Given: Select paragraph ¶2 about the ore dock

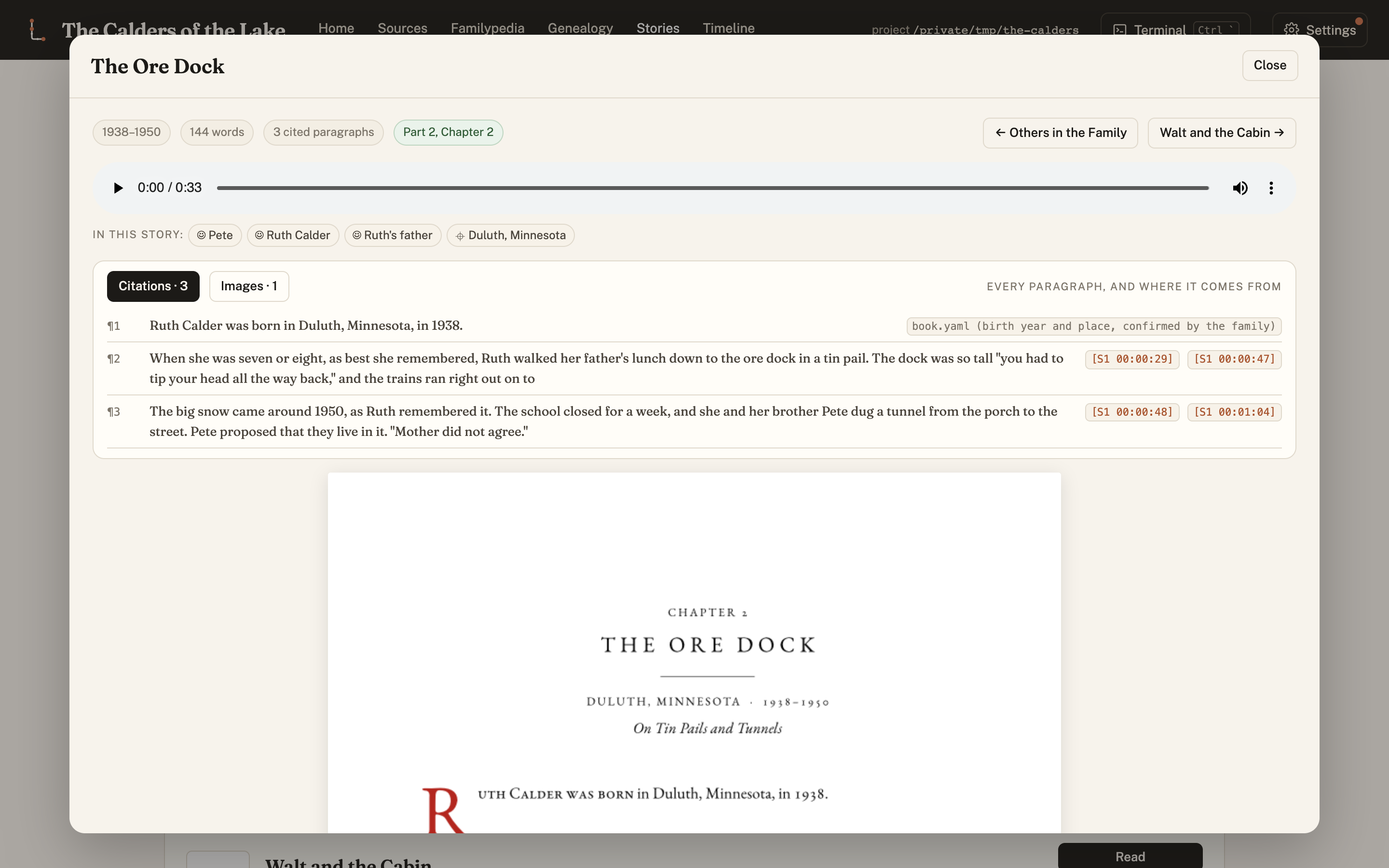Looking at the screenshot, I should (694, 368).
